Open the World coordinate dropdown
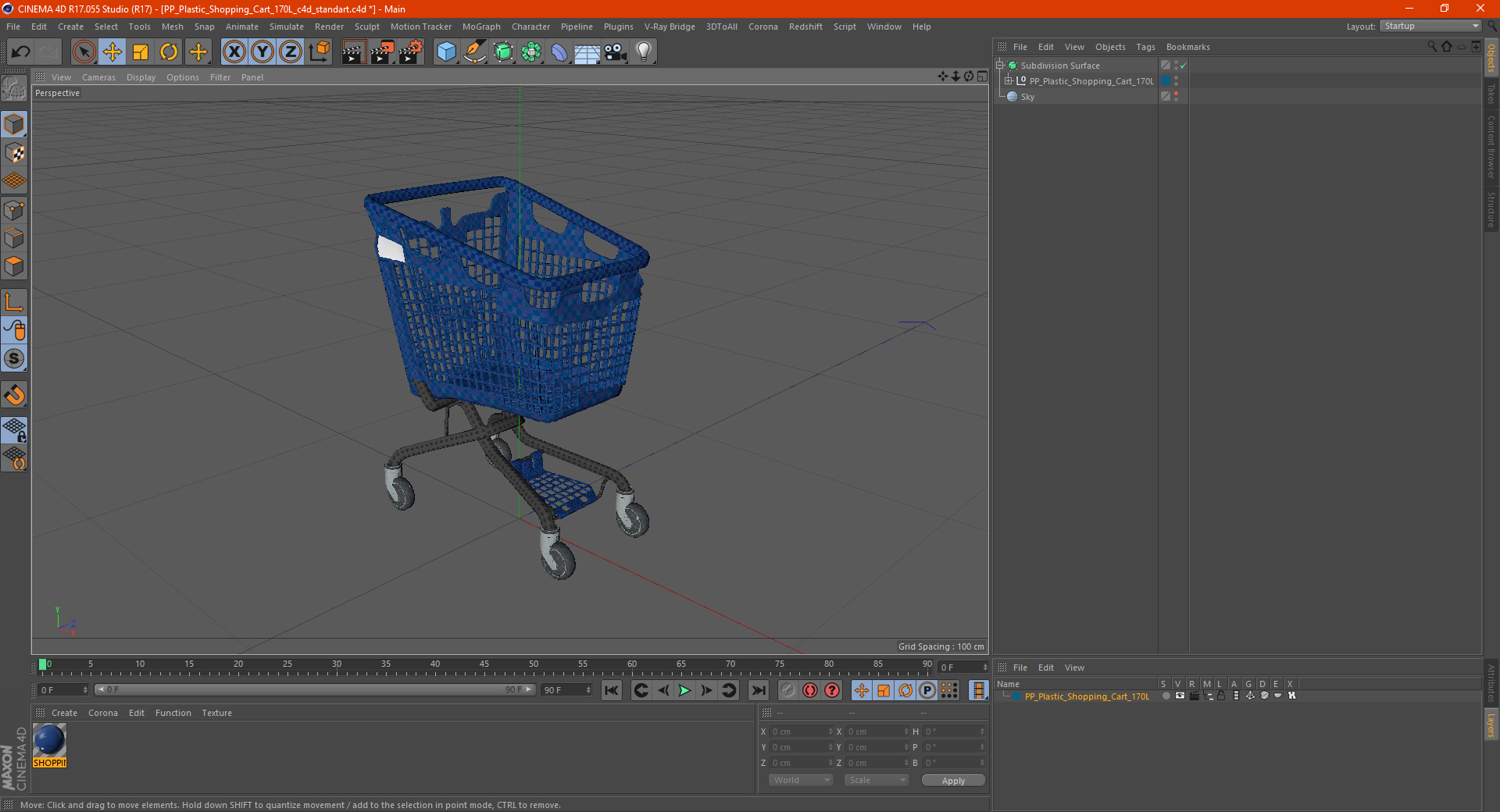Viewport: 1500px width, 812px height. [x=801, y=780]
